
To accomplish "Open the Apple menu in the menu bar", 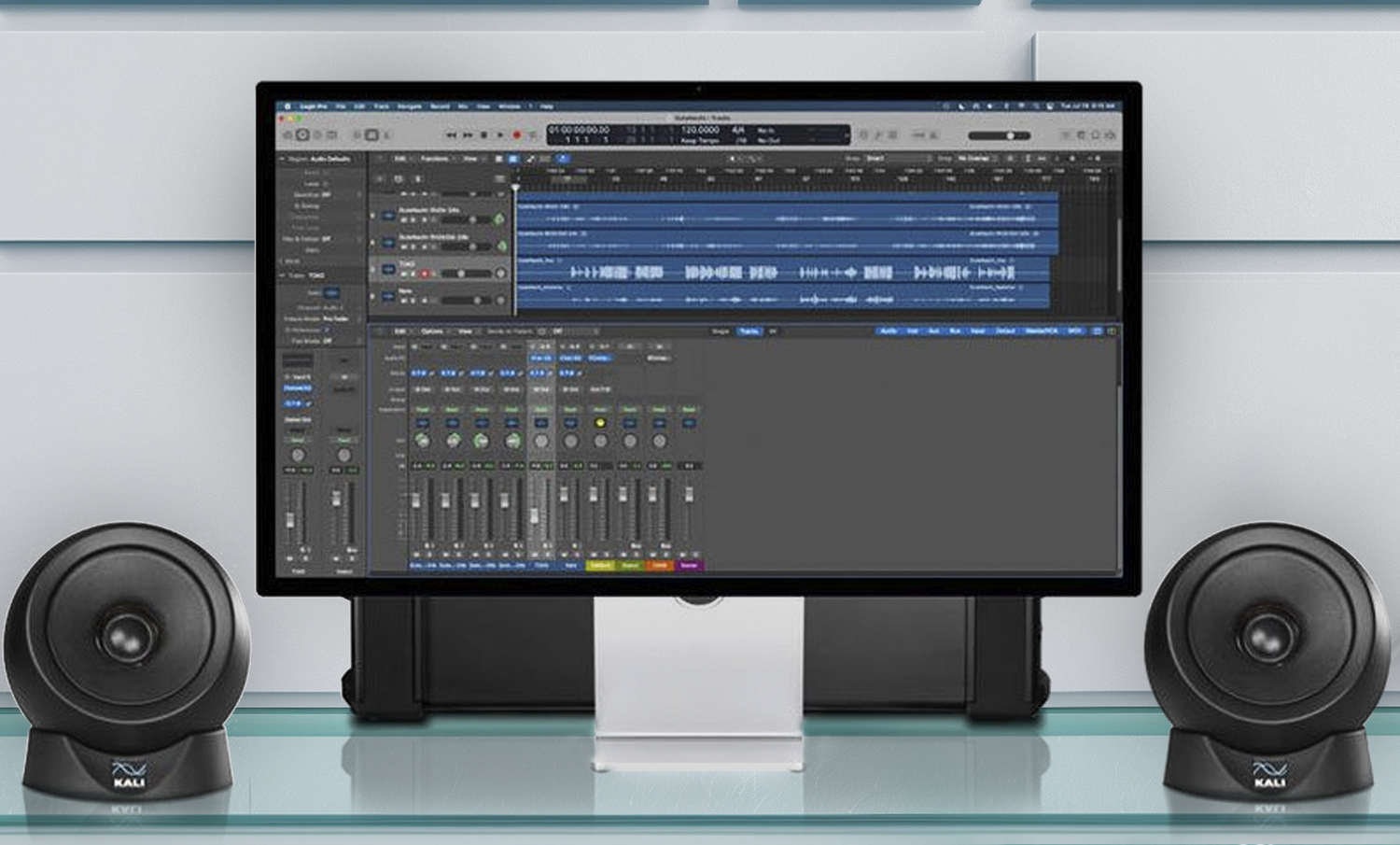I will click(x=287, y=106).
